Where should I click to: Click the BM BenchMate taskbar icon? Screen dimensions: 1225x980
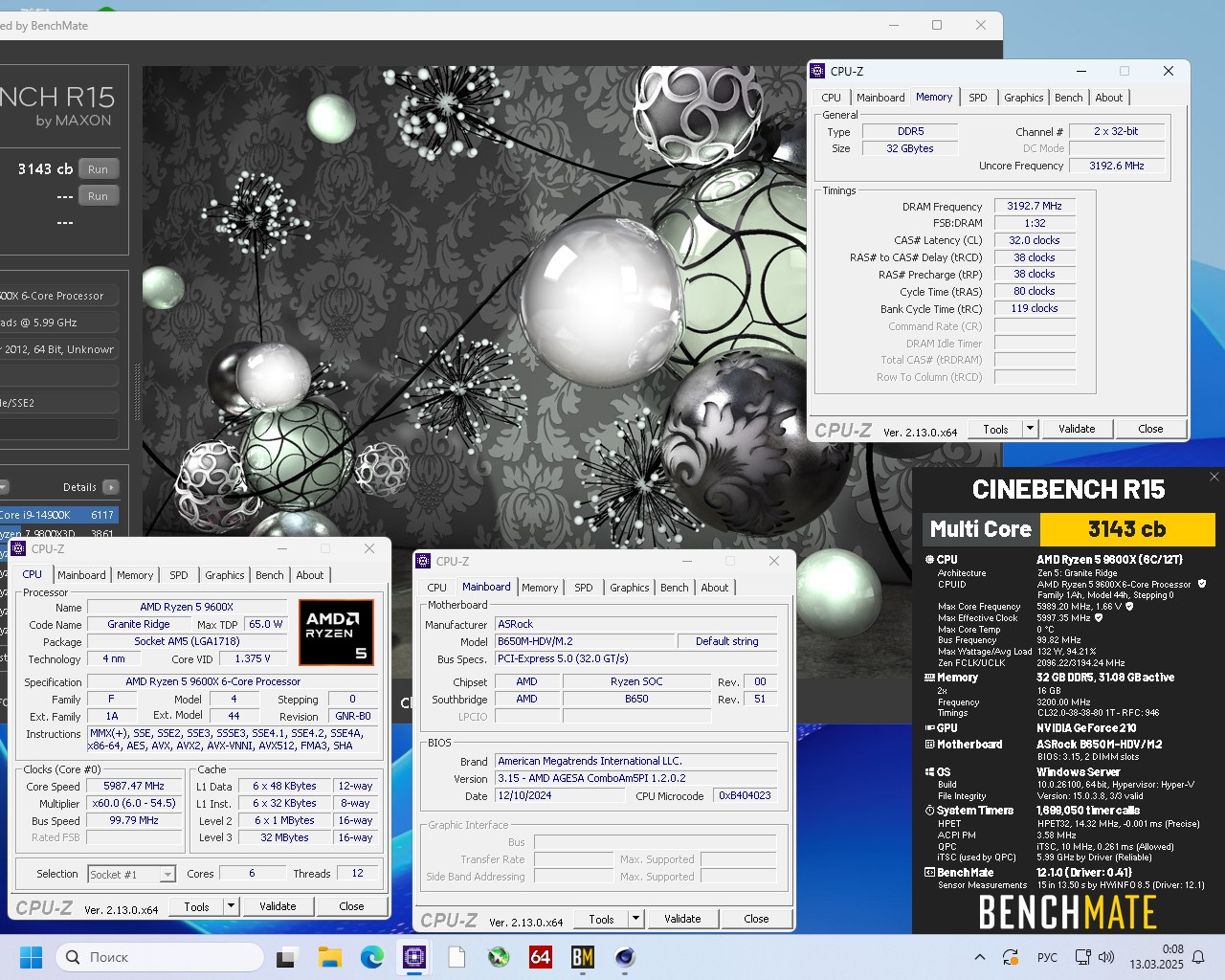583,957
